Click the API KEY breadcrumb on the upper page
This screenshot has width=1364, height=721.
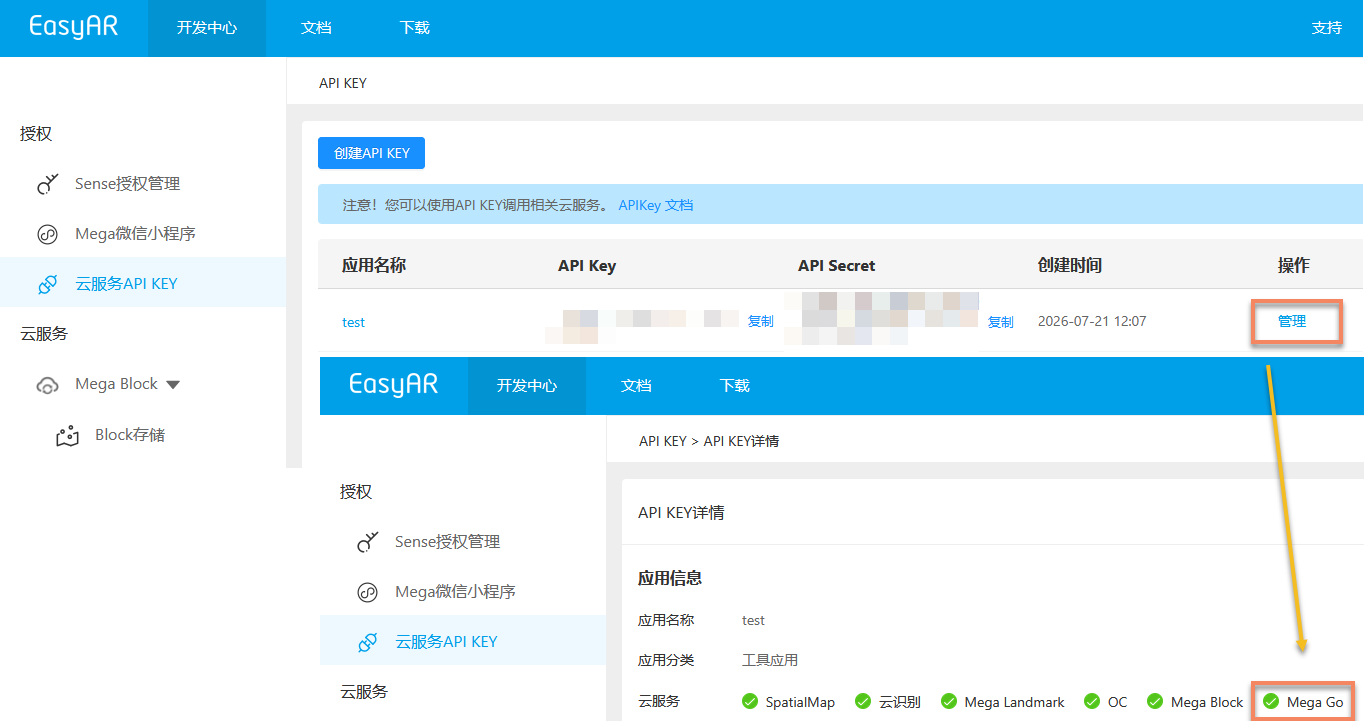click(343, 83)
